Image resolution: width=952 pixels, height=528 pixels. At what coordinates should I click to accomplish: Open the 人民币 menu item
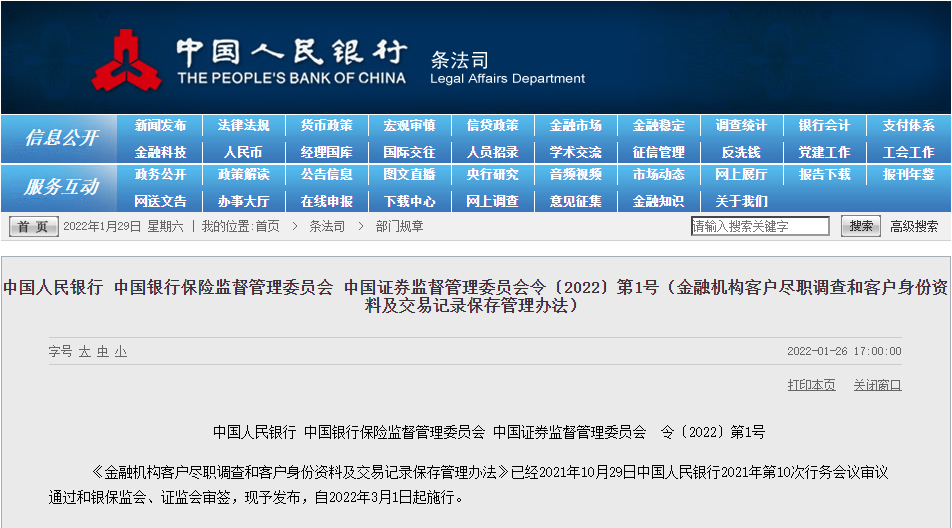tap(243, 152)
